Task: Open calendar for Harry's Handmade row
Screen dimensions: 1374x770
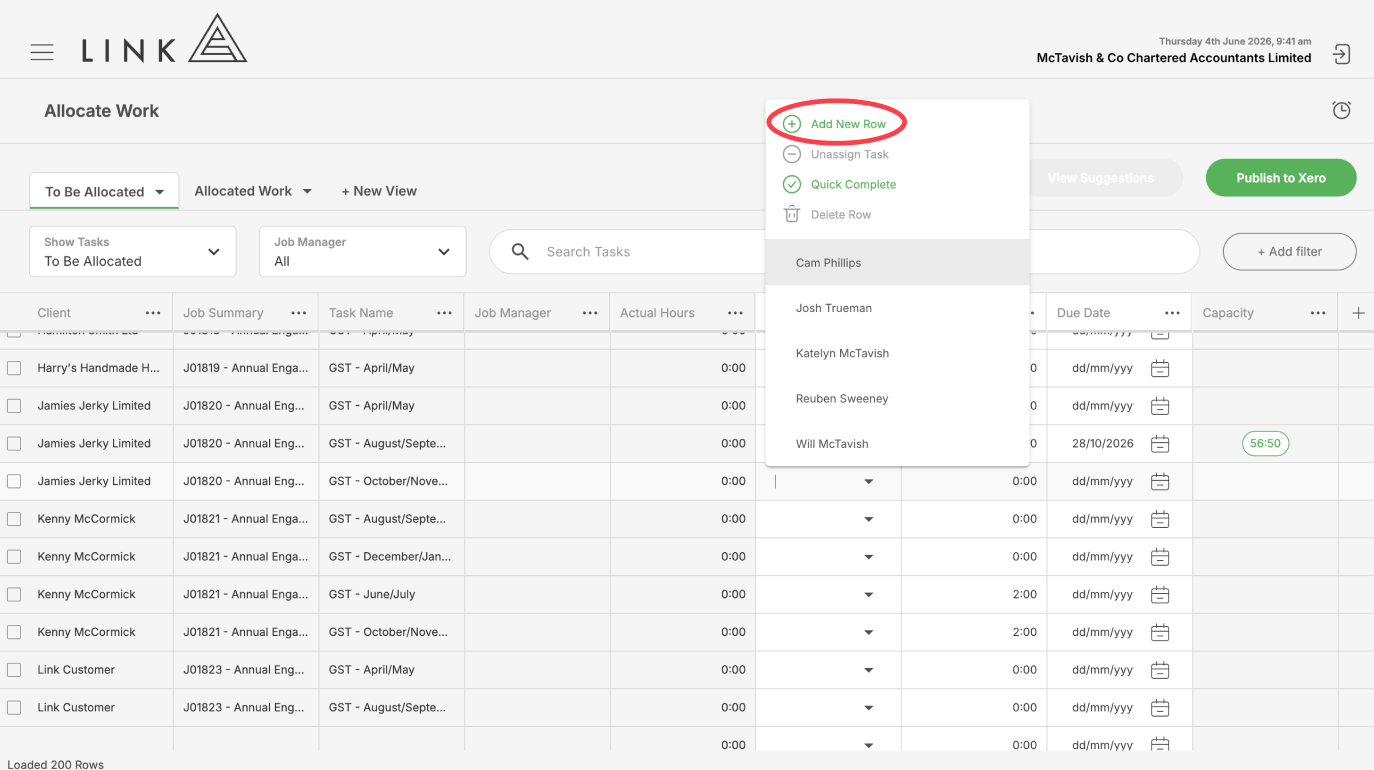Action: (x=1160, y=368)
